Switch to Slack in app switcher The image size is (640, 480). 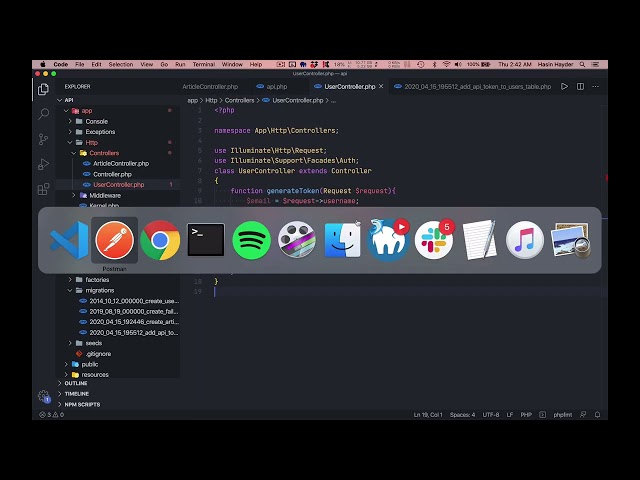tap(433, 240)
